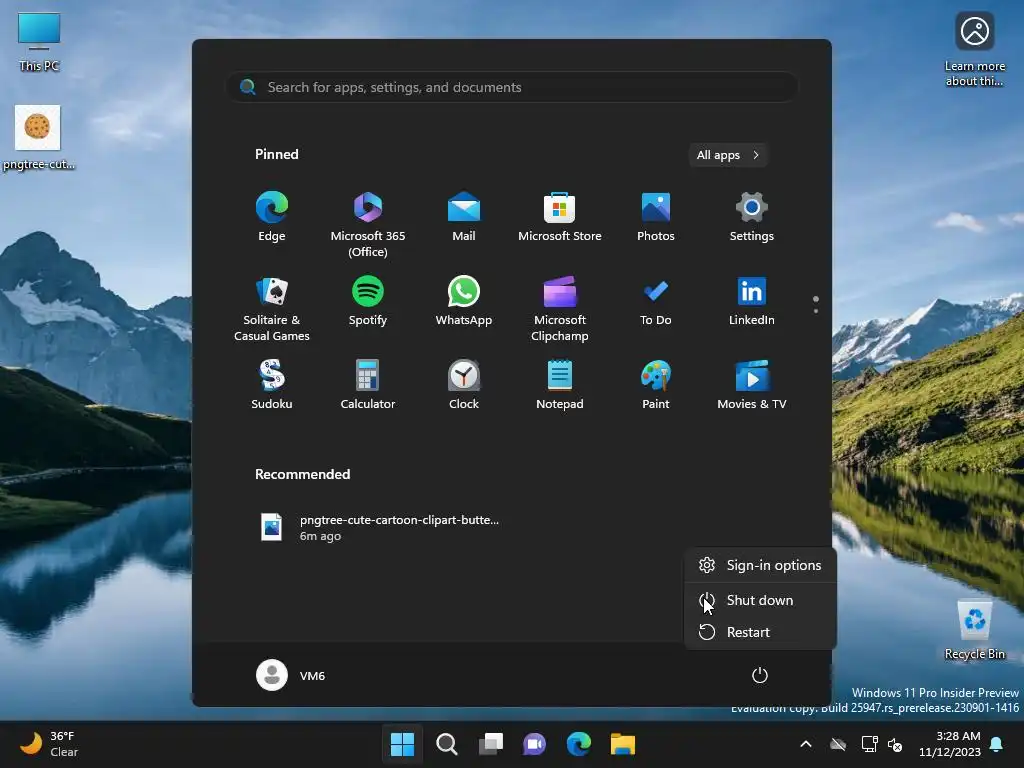This screenshot has width=1024, height=768.
Task: Open weather widget 36°F Clear
Action: 49,744
